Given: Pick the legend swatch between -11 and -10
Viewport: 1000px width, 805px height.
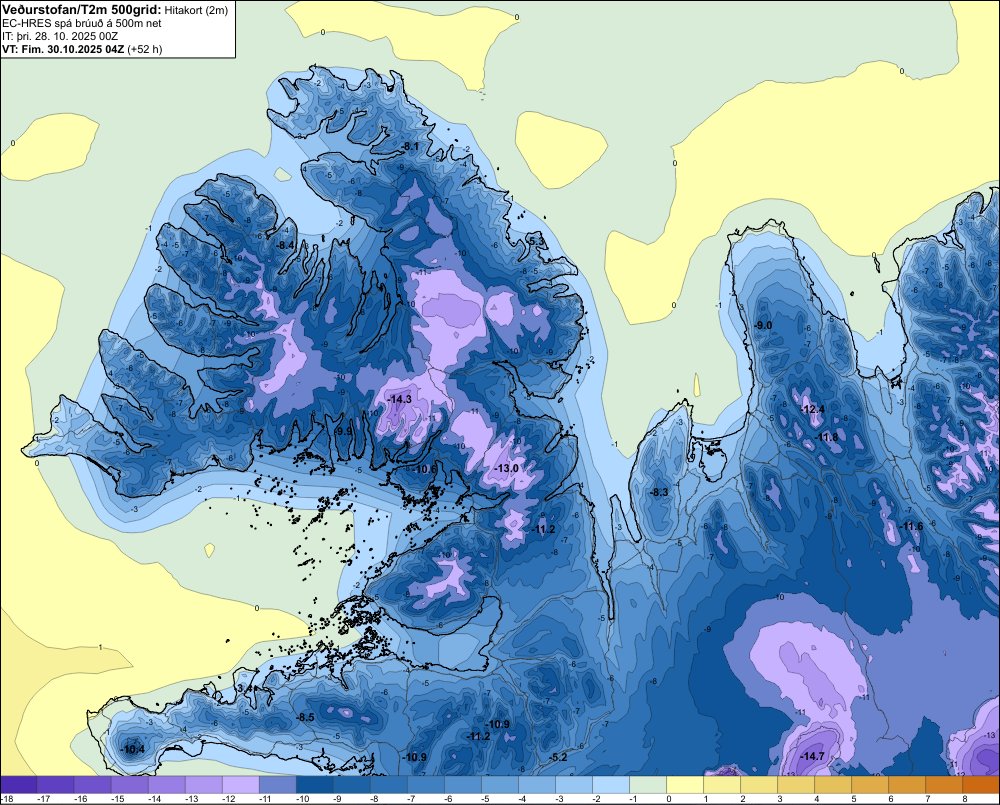Looking at the screenshot, I should tap(277, 785).
